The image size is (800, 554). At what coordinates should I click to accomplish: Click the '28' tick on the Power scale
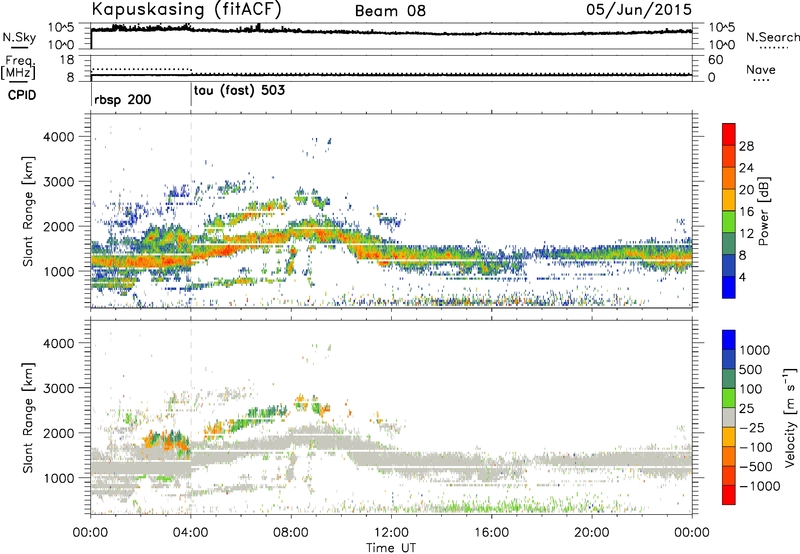(x=746, y=146)
